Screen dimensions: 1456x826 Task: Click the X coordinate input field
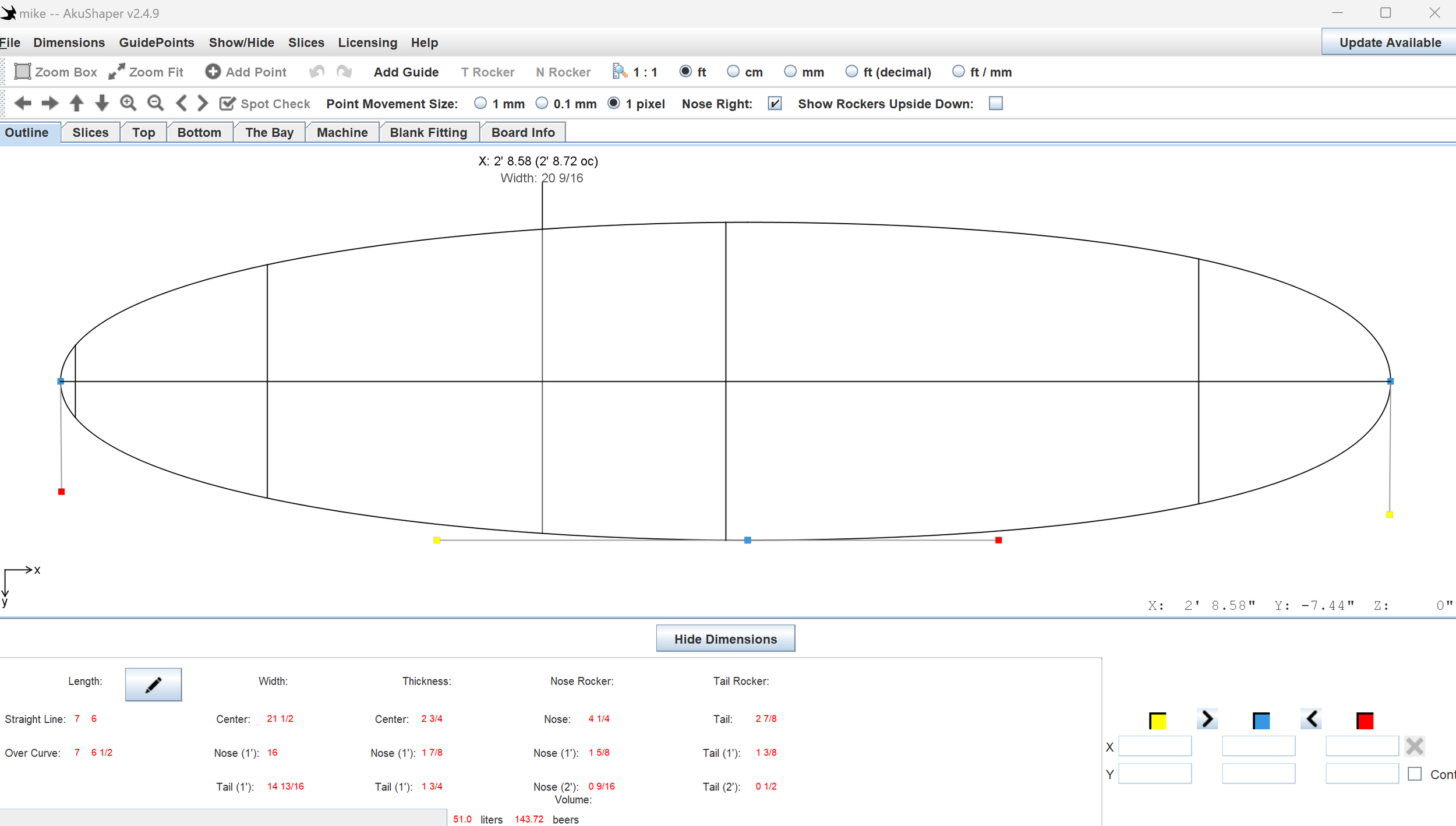tap(1156, 746)
